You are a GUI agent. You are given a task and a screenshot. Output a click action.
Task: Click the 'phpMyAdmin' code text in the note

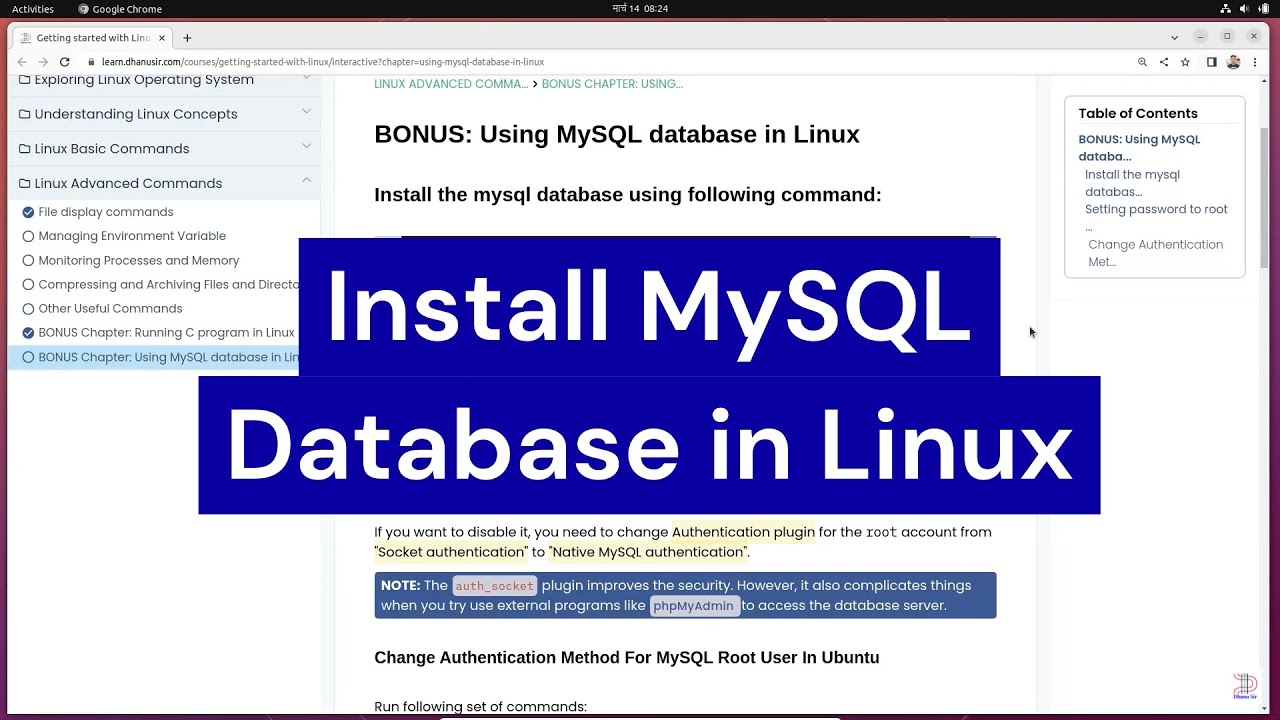pos(694,606)
